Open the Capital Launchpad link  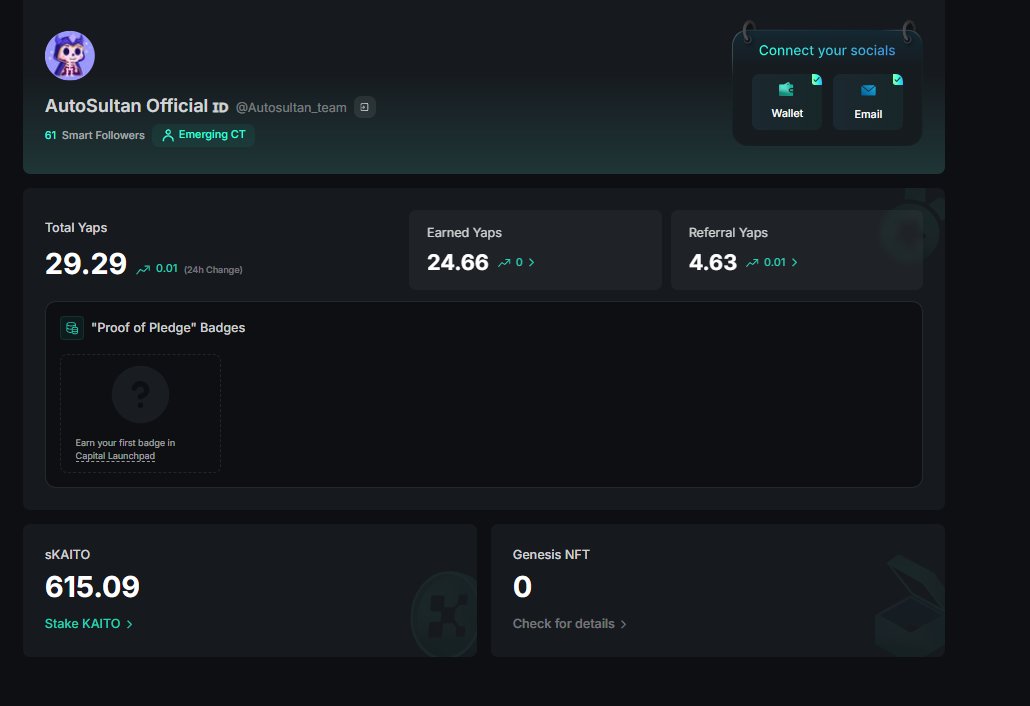(x=115, y=456)
